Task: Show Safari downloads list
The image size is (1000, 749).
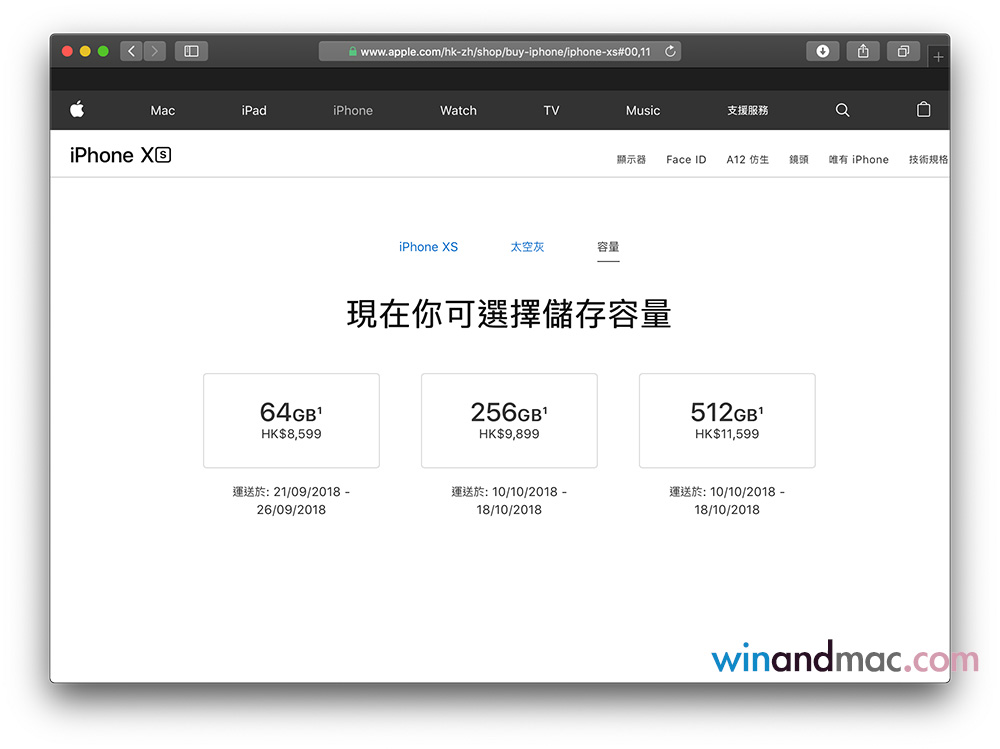Action: click(x=822, y=51)
